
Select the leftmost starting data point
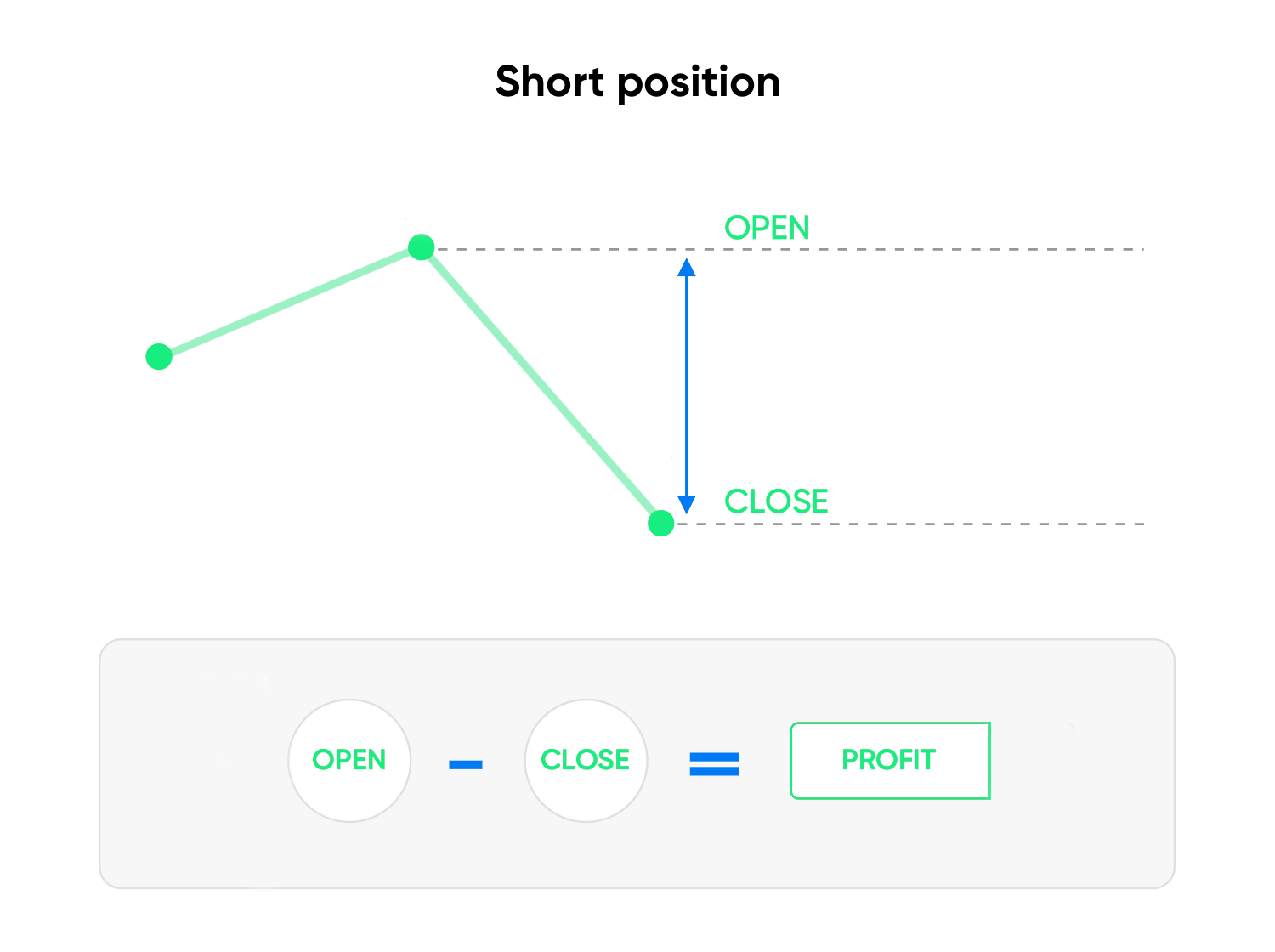click(159, 356)
